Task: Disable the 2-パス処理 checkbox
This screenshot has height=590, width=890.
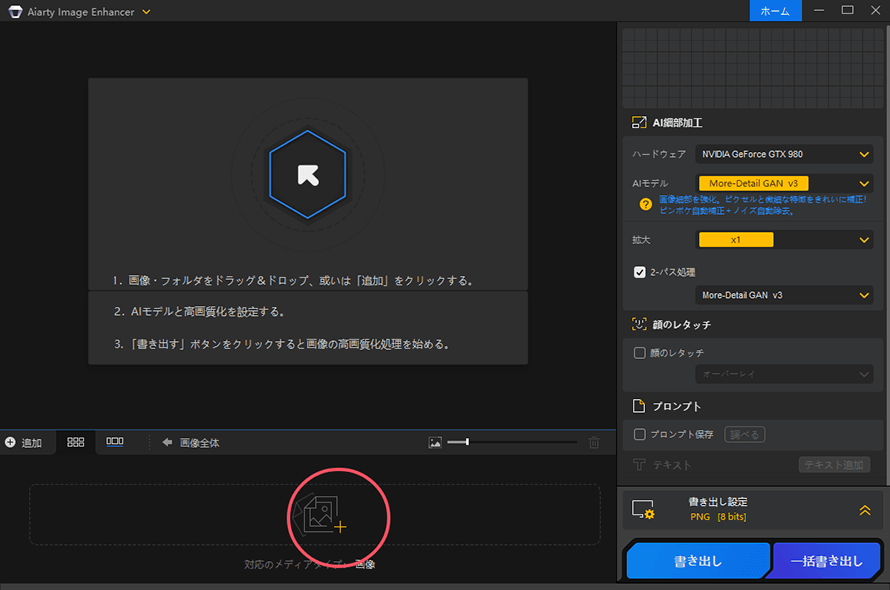Action: click(x=641, y=270)
